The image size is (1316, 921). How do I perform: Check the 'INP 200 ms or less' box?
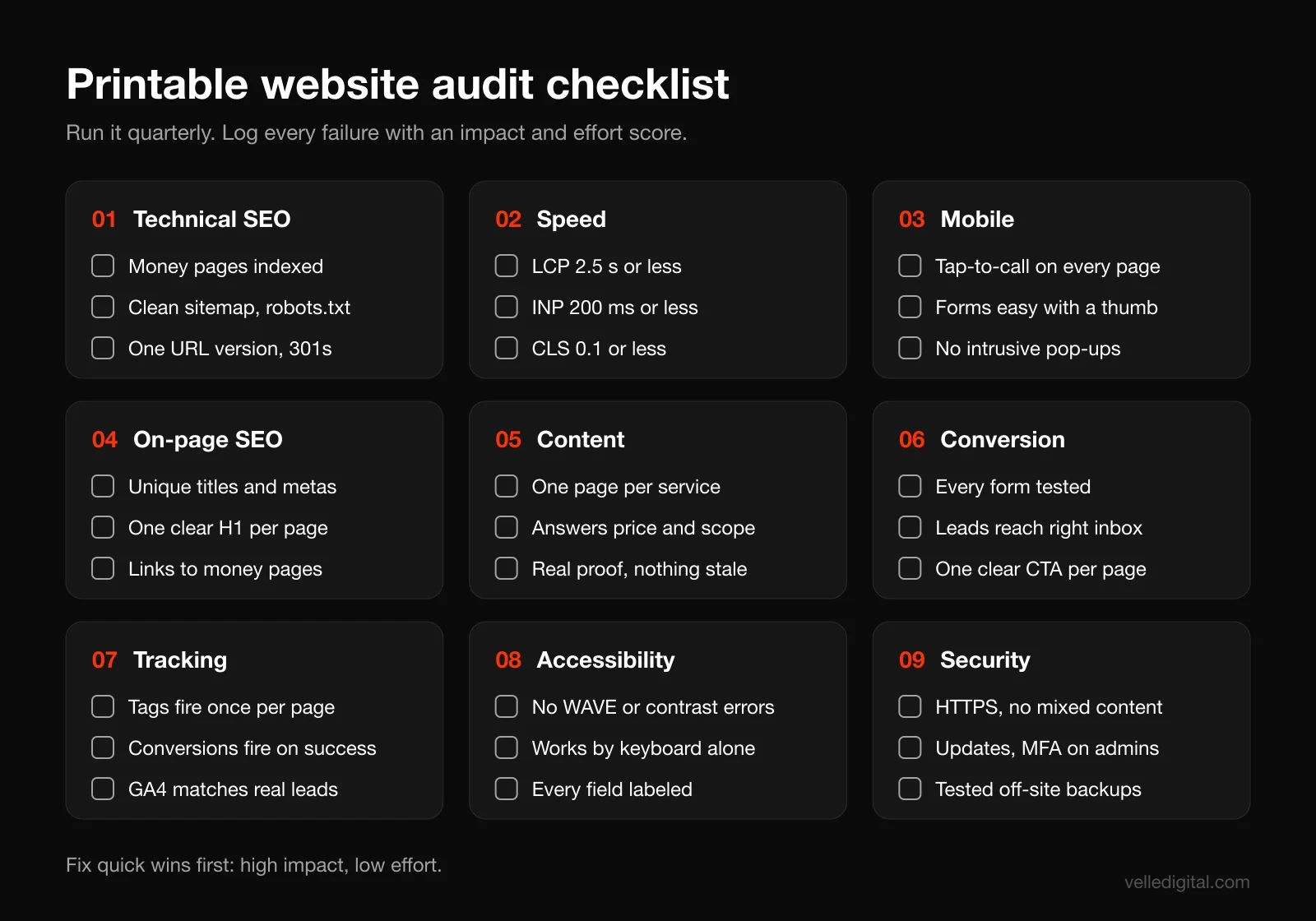pyautogui.click(x=507, y=307)
